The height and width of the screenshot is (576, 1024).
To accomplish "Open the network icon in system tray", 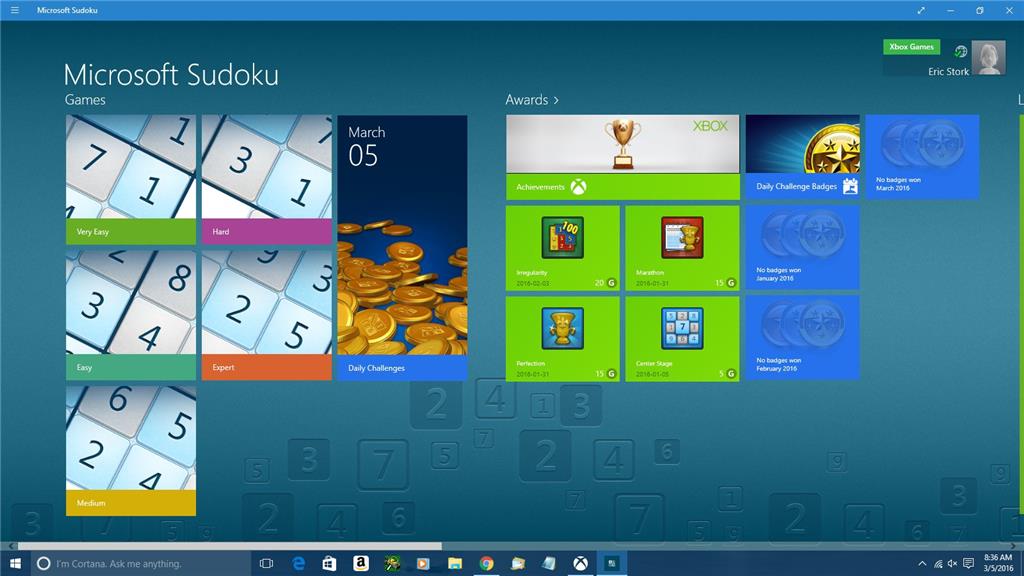I will pos(938,564).
